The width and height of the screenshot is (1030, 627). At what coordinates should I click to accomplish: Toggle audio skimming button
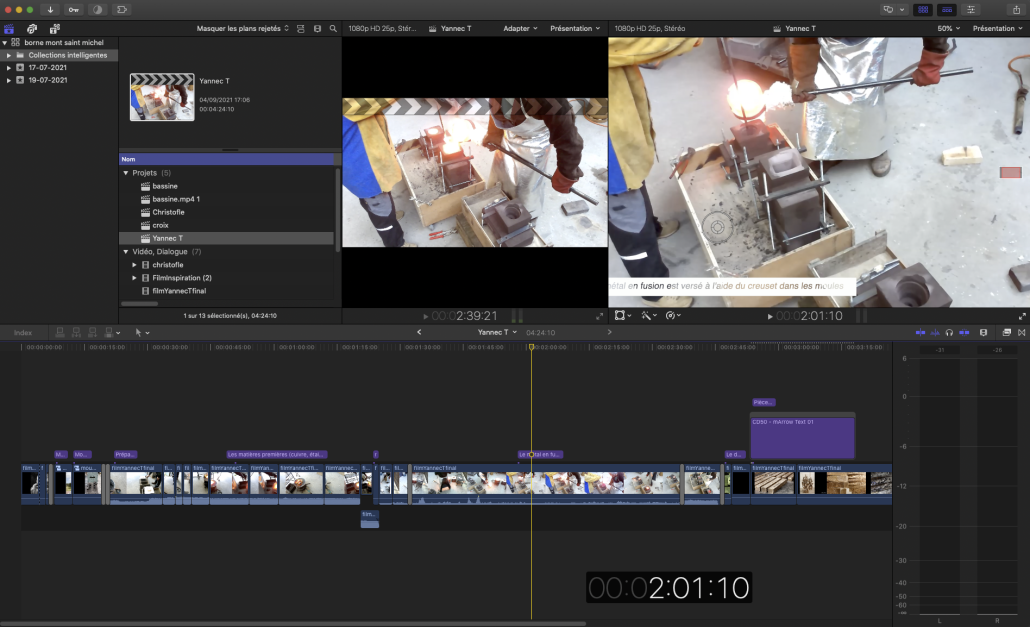935,333
